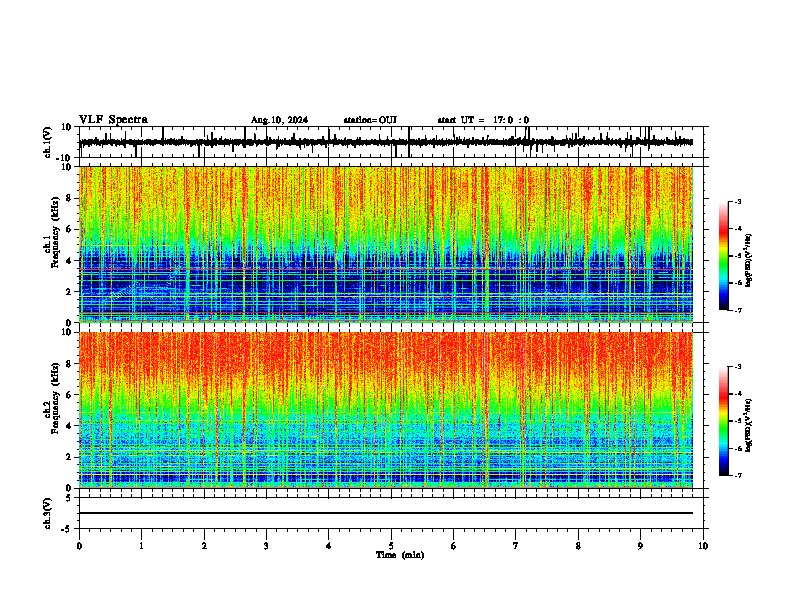Screen dimensions: 792x612
Task: Pick the ch.1 spectrogram color scale bar
Action: [724, 256]
